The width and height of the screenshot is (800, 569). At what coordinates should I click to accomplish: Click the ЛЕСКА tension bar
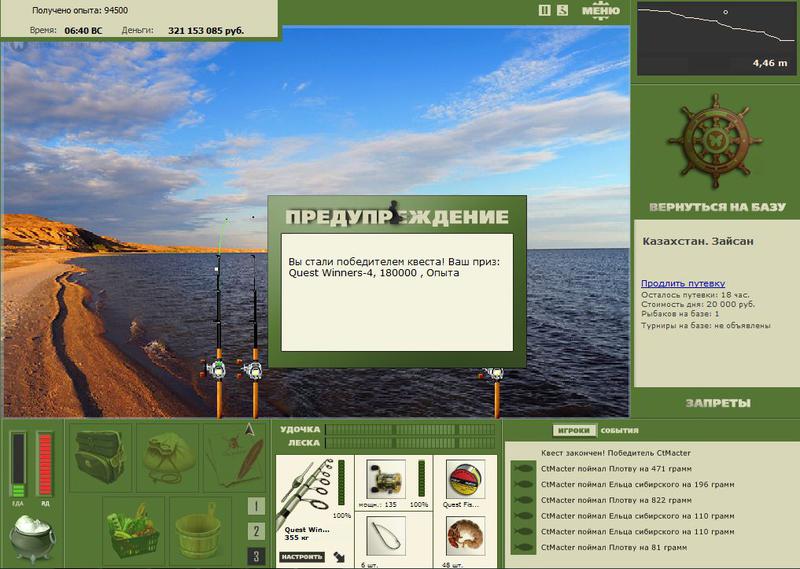pos(410,443)
